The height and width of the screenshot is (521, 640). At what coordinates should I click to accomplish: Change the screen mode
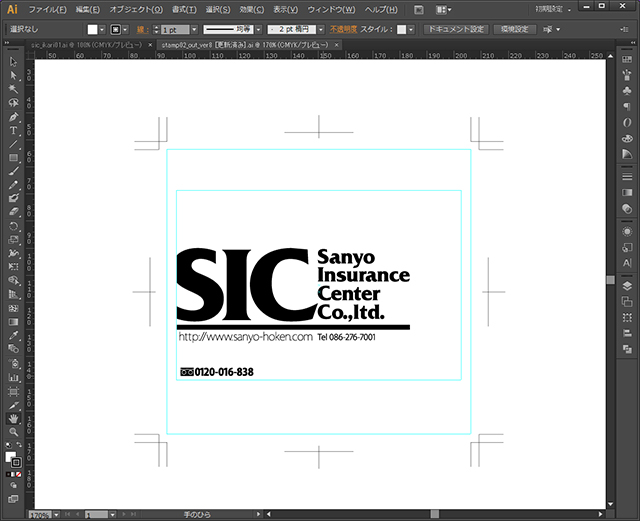[x=13, y=499]
